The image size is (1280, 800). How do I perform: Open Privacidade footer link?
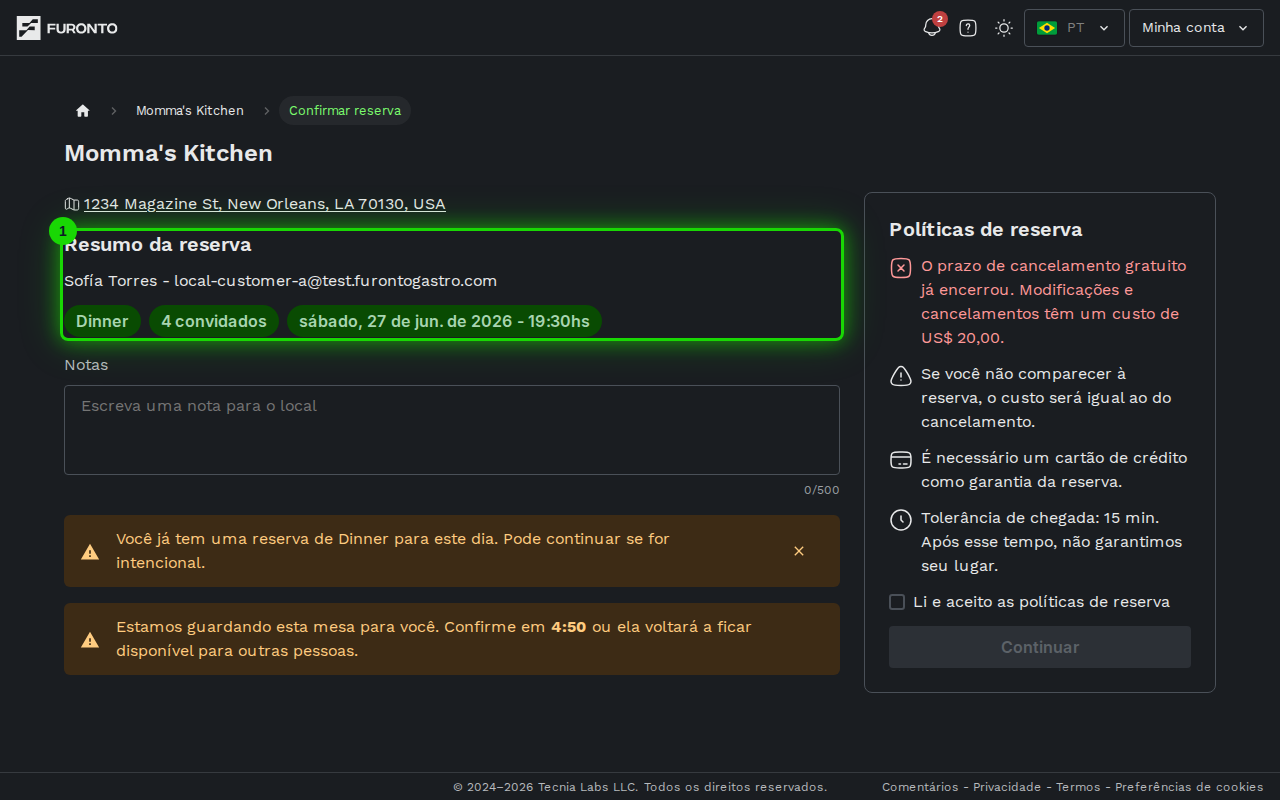[x=1007, y=787]
